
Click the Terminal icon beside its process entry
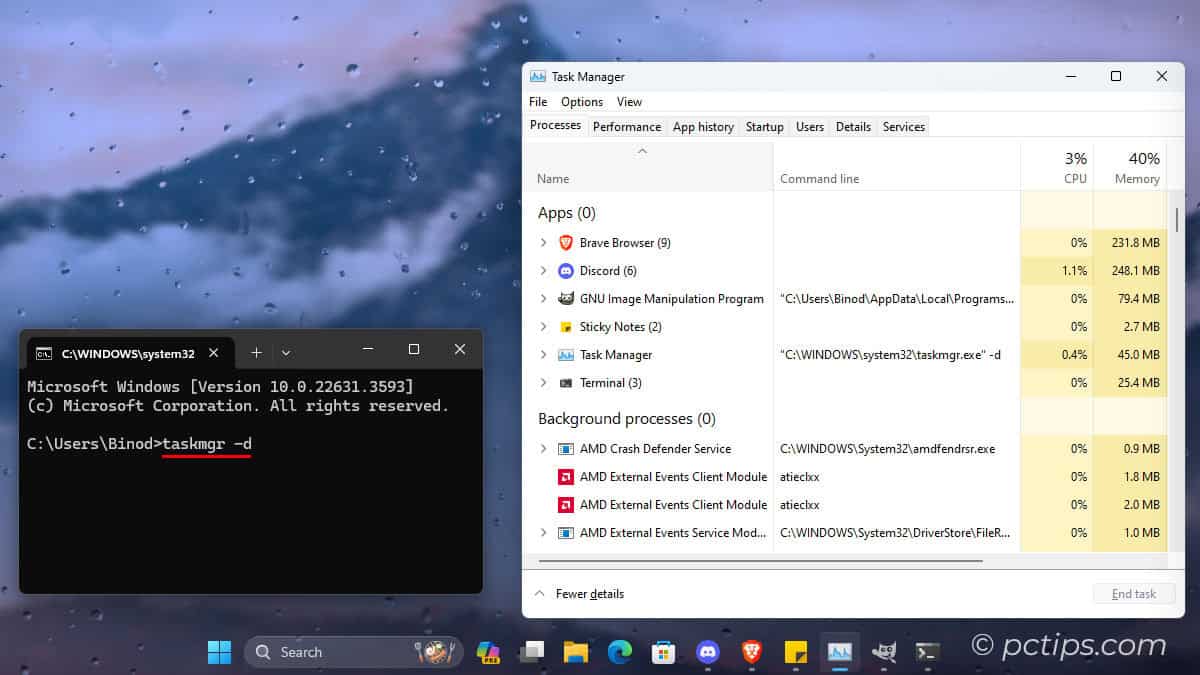point(565,382)
